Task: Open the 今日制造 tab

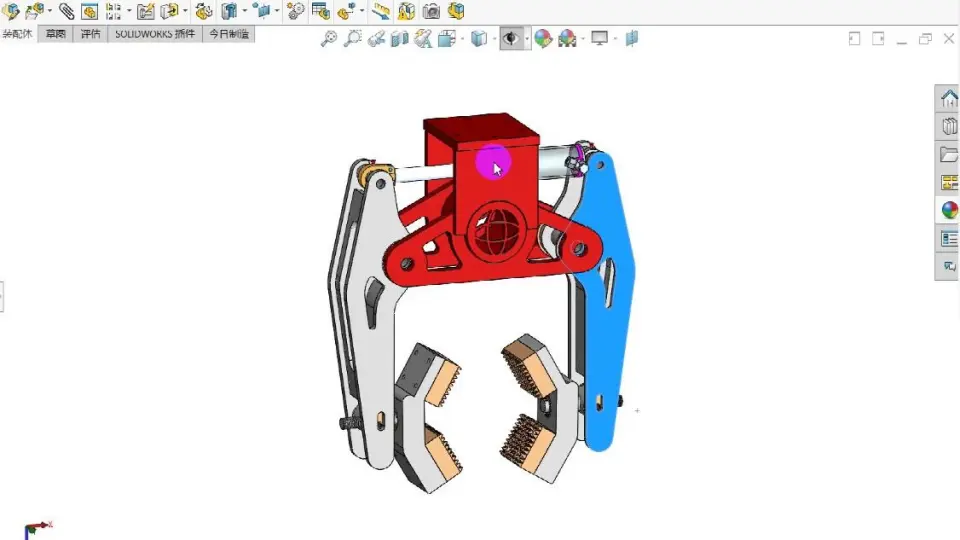Action: [229, 34]
